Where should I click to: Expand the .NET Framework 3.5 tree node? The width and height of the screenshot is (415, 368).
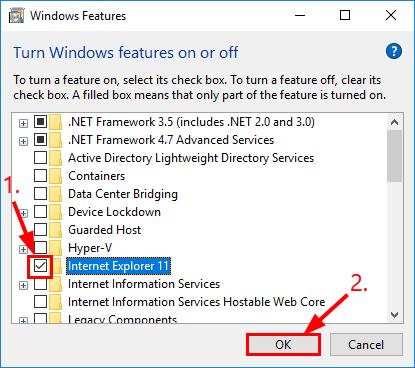point(23,124)
